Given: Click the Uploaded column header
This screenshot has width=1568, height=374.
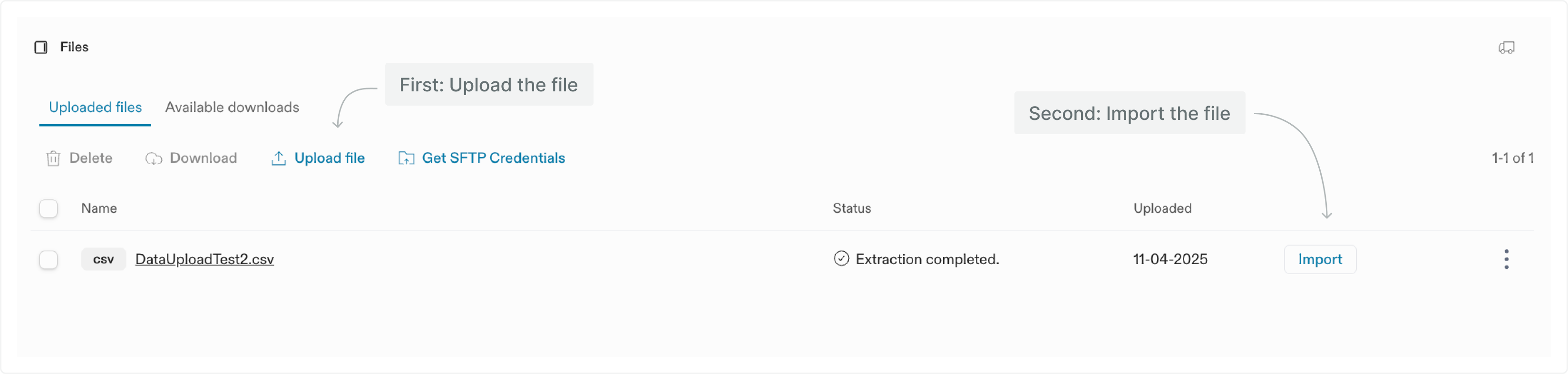Looking at the screenshot, I should [1162, 208].
